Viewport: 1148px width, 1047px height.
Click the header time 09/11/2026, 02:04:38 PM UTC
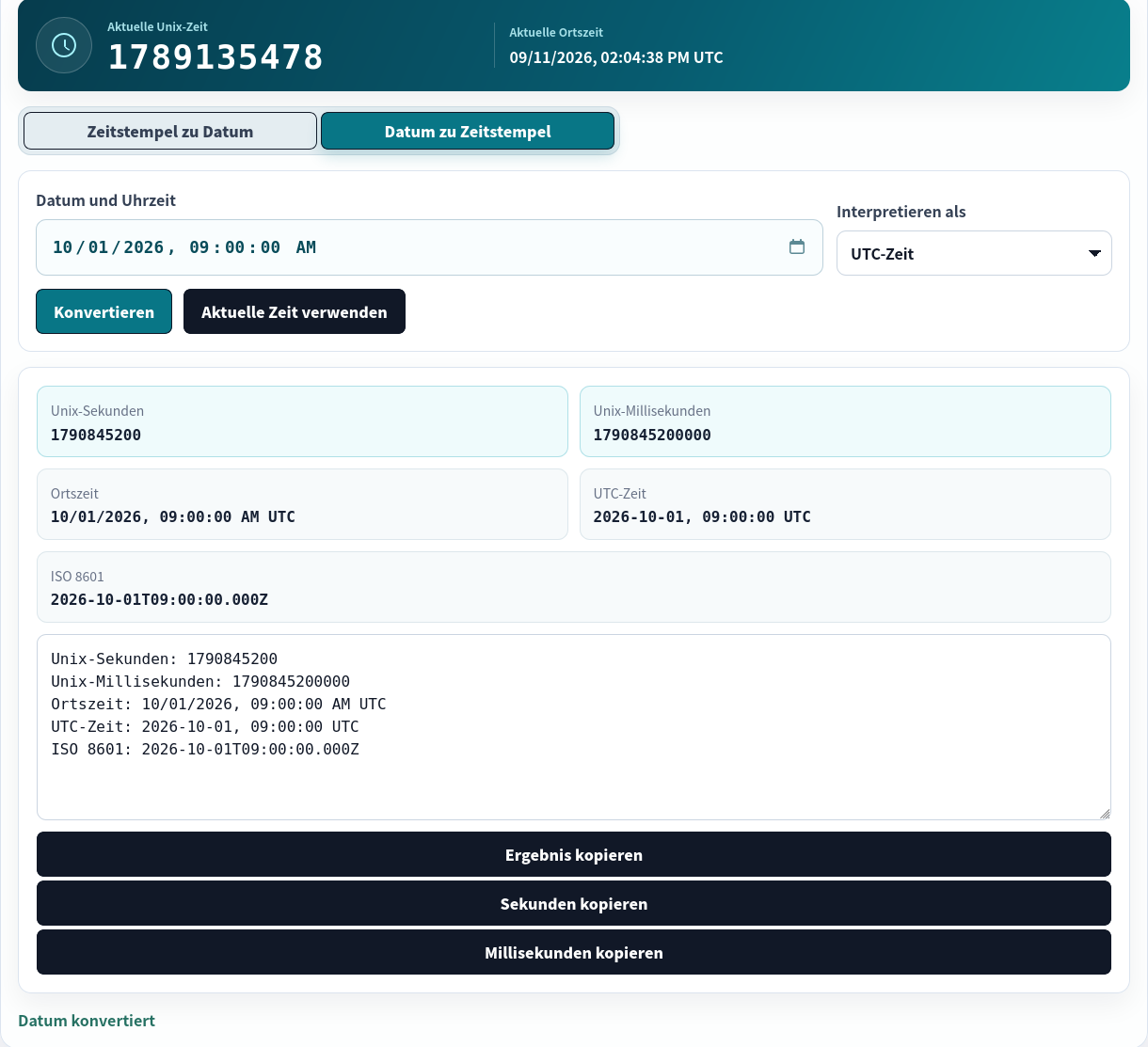point(616,57)
